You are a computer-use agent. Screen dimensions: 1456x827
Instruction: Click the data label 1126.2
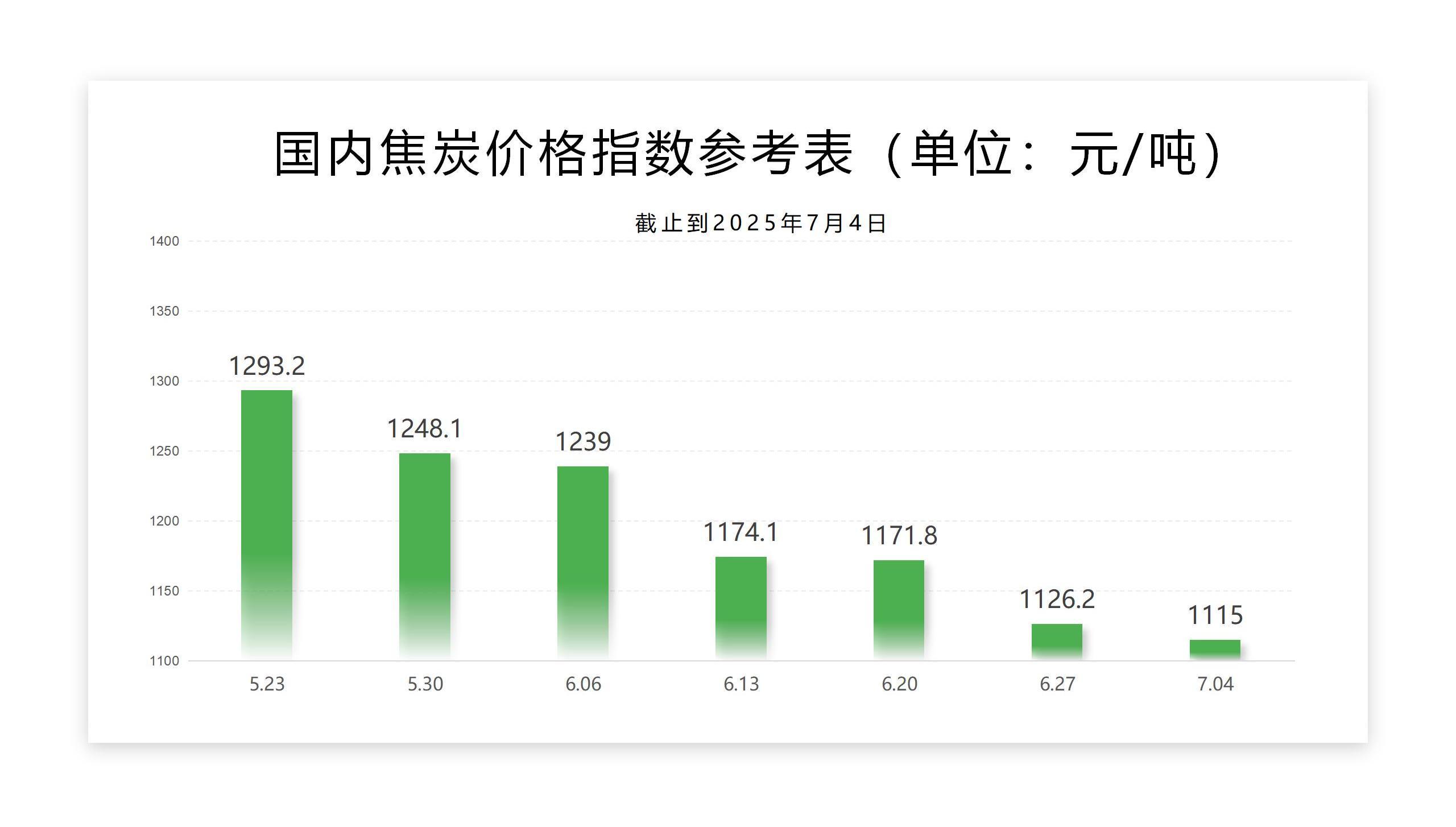[1057, 599]
